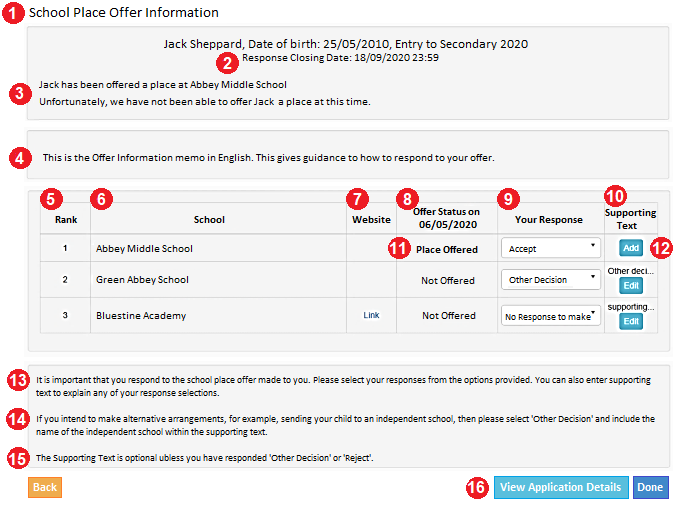Click the red number 1 callout marker
This screenshot has width=676, height=505.
tap(13, 13)
